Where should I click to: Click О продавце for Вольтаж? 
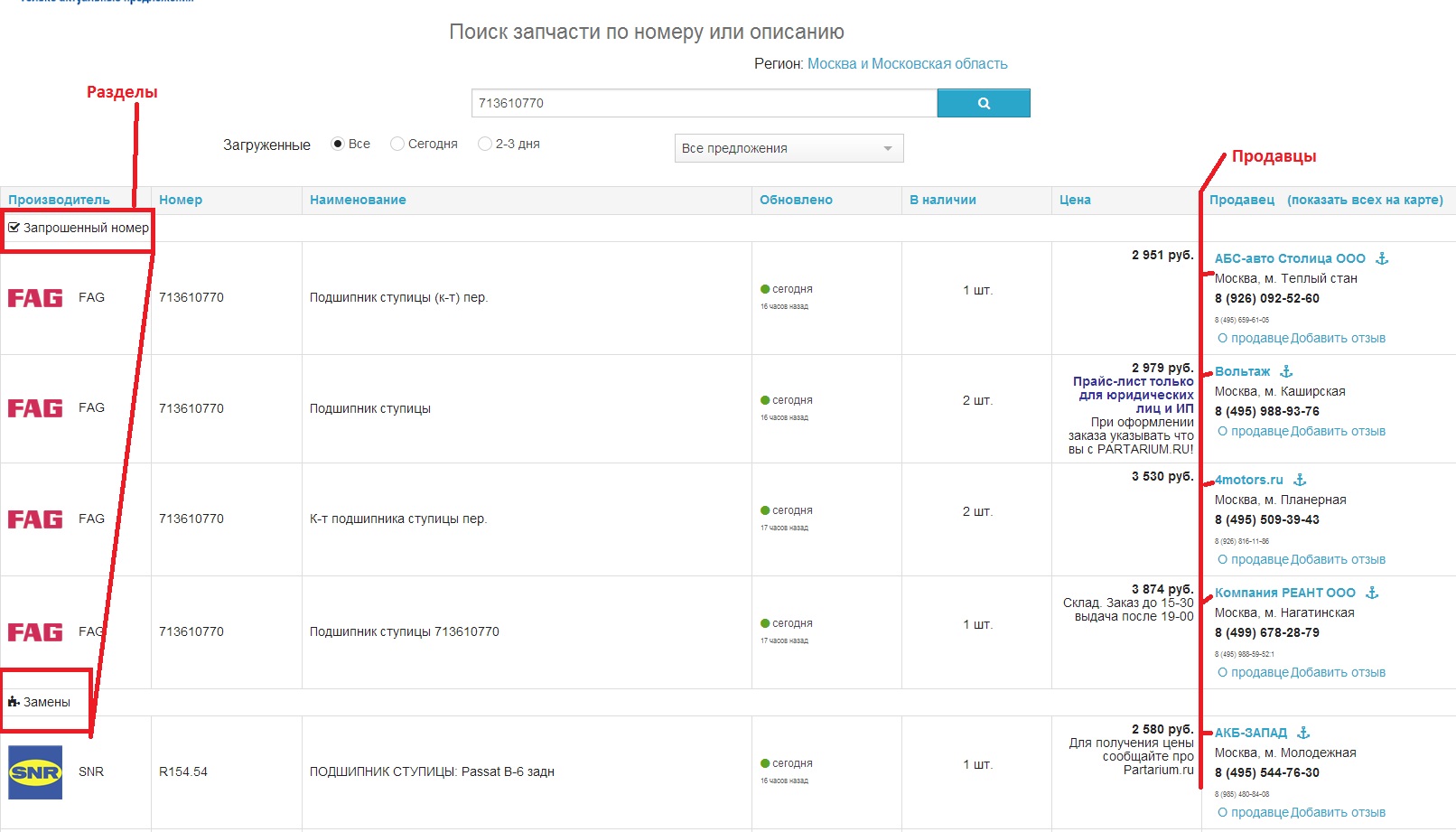1254,431
